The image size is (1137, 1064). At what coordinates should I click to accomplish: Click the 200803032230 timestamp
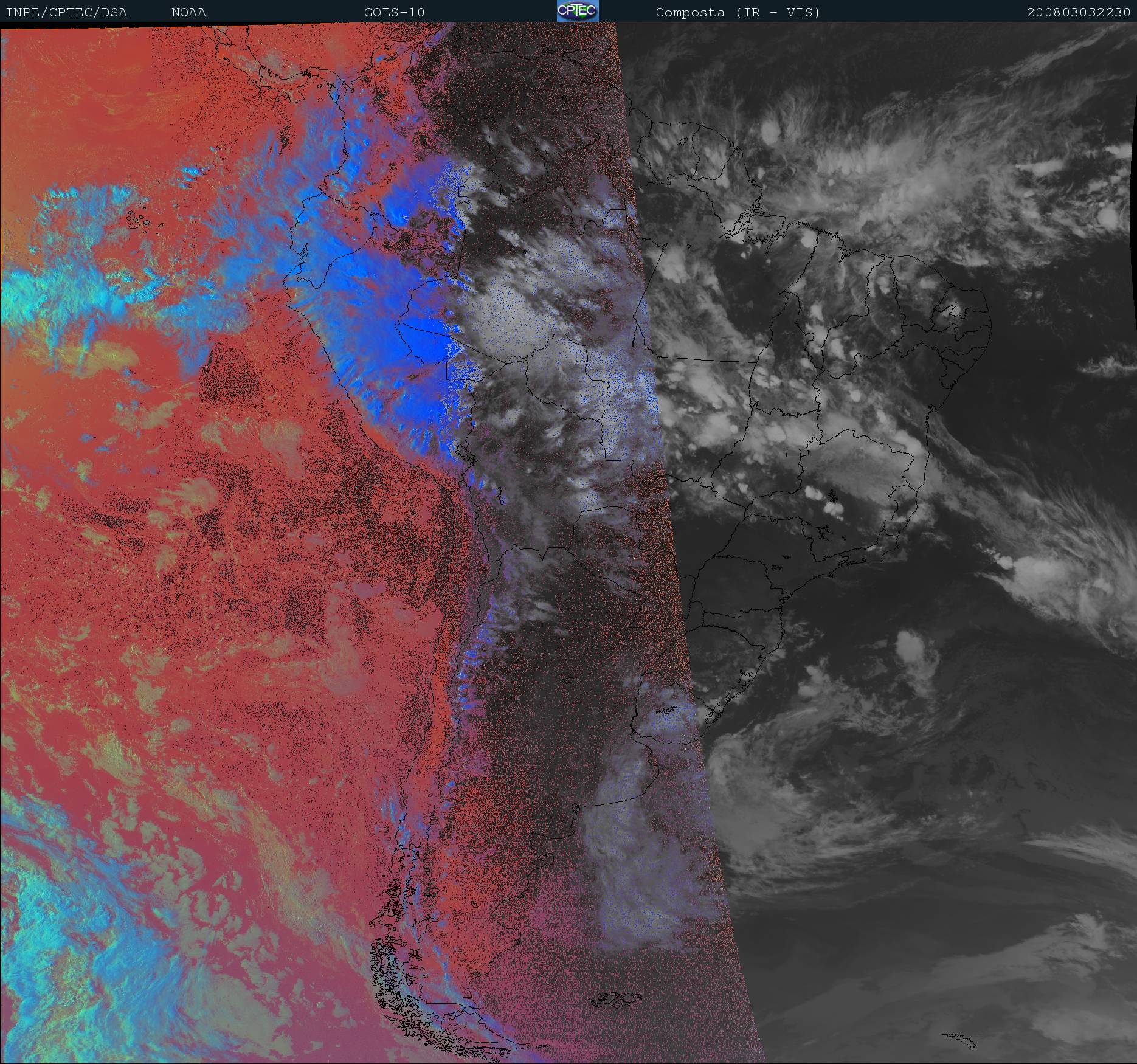coord(1078,12)
